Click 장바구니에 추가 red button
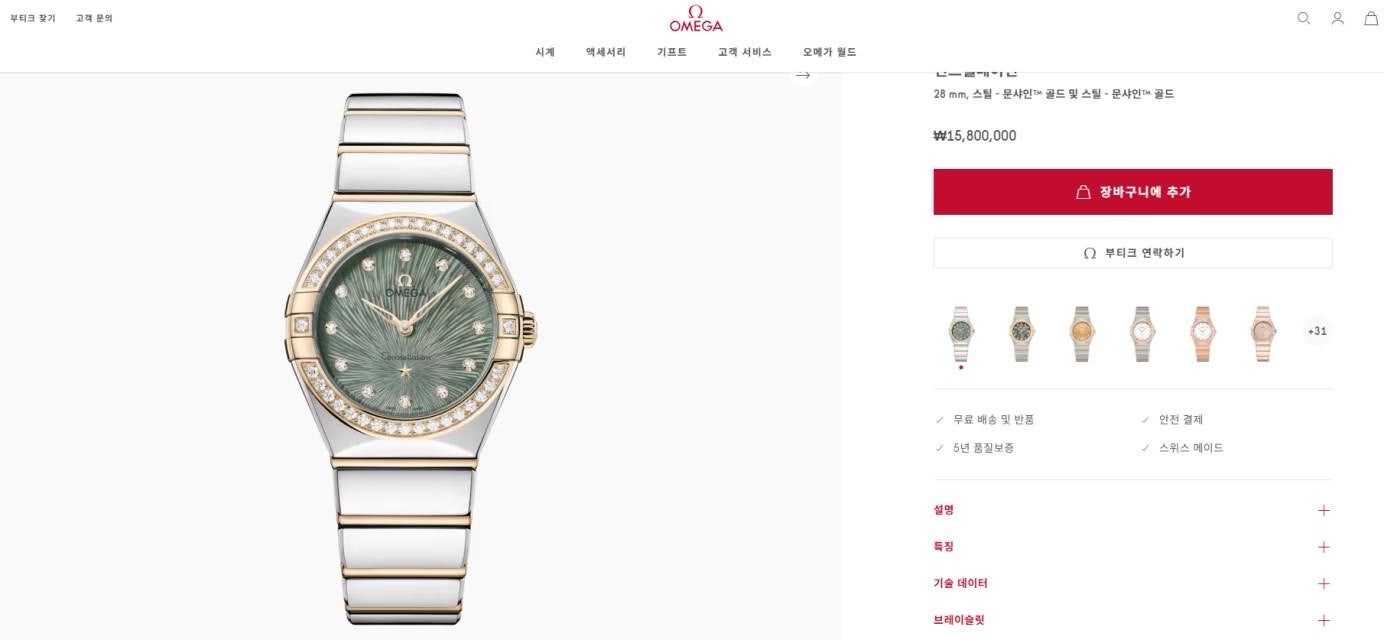 pyautogui.click(x=1132, y=192)
